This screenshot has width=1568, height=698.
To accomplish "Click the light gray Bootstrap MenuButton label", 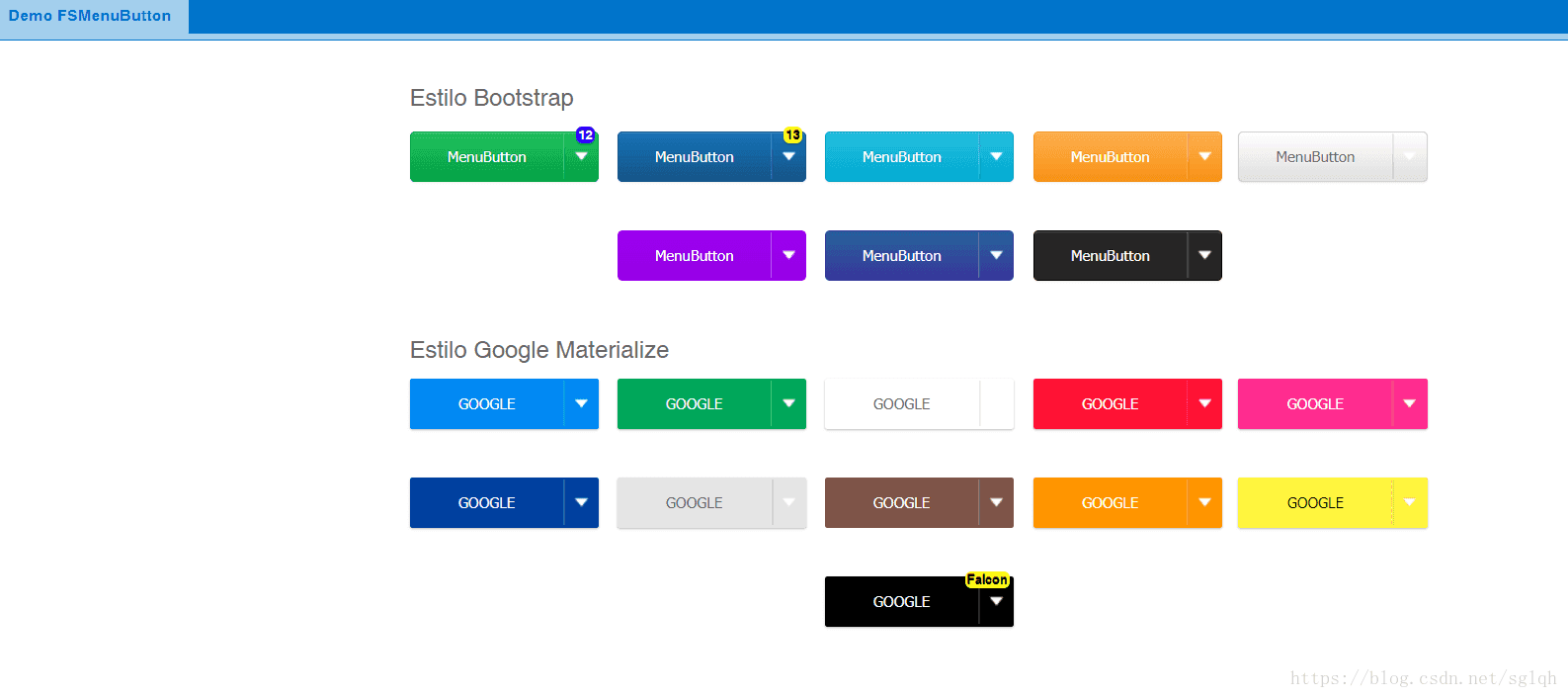I will [1315, 157].
